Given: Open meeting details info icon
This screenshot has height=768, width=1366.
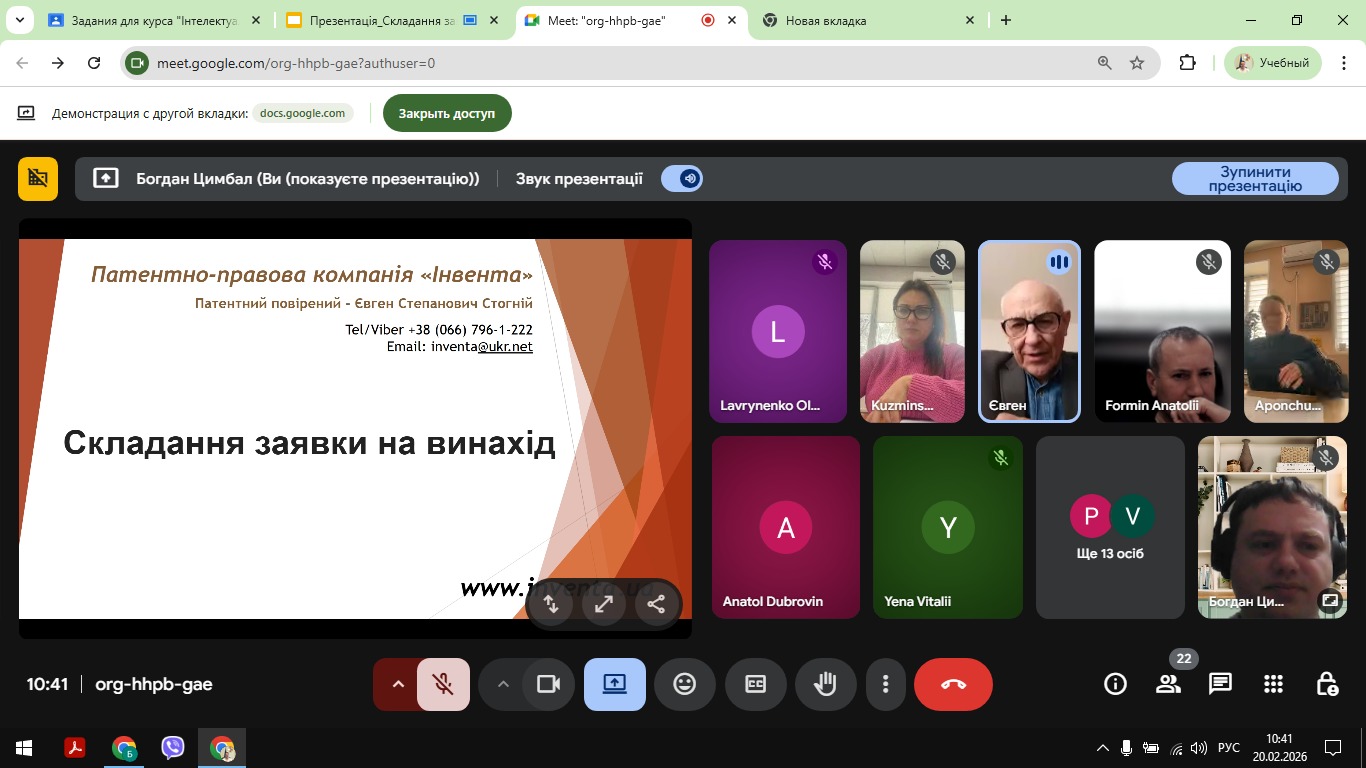Looking at the screenshot, I should pyautogui.click(x=1115, y=684).
